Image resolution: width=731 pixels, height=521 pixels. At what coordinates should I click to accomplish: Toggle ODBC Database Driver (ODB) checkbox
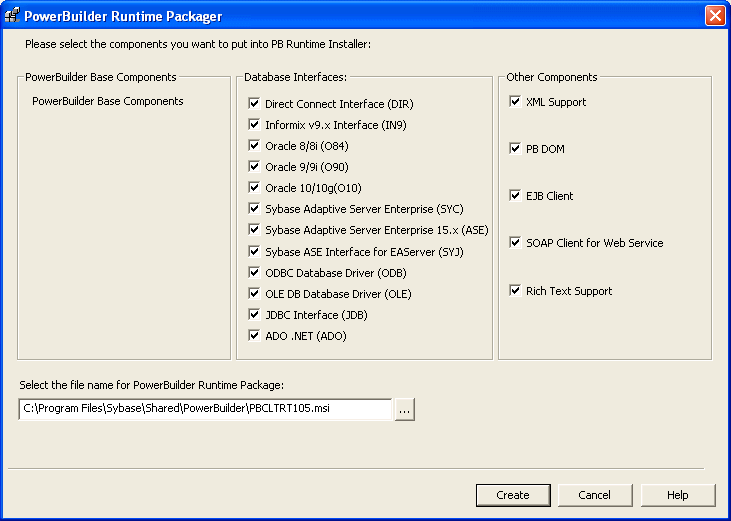pyautogui.click(x=254, y=273)
